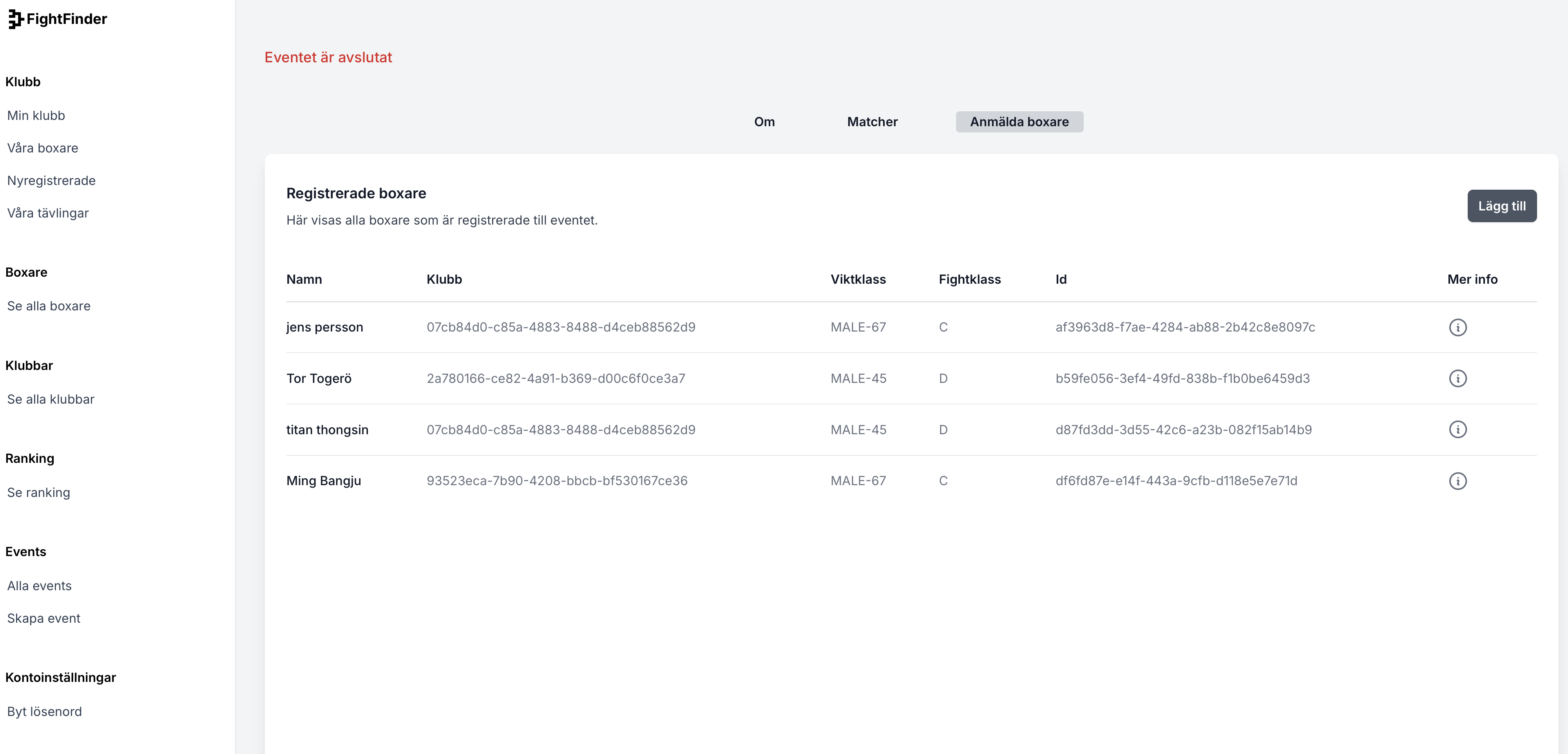Select the Anmälda boxare tab
Screen dimensions: 1568x754
(x=1019, y=122)
